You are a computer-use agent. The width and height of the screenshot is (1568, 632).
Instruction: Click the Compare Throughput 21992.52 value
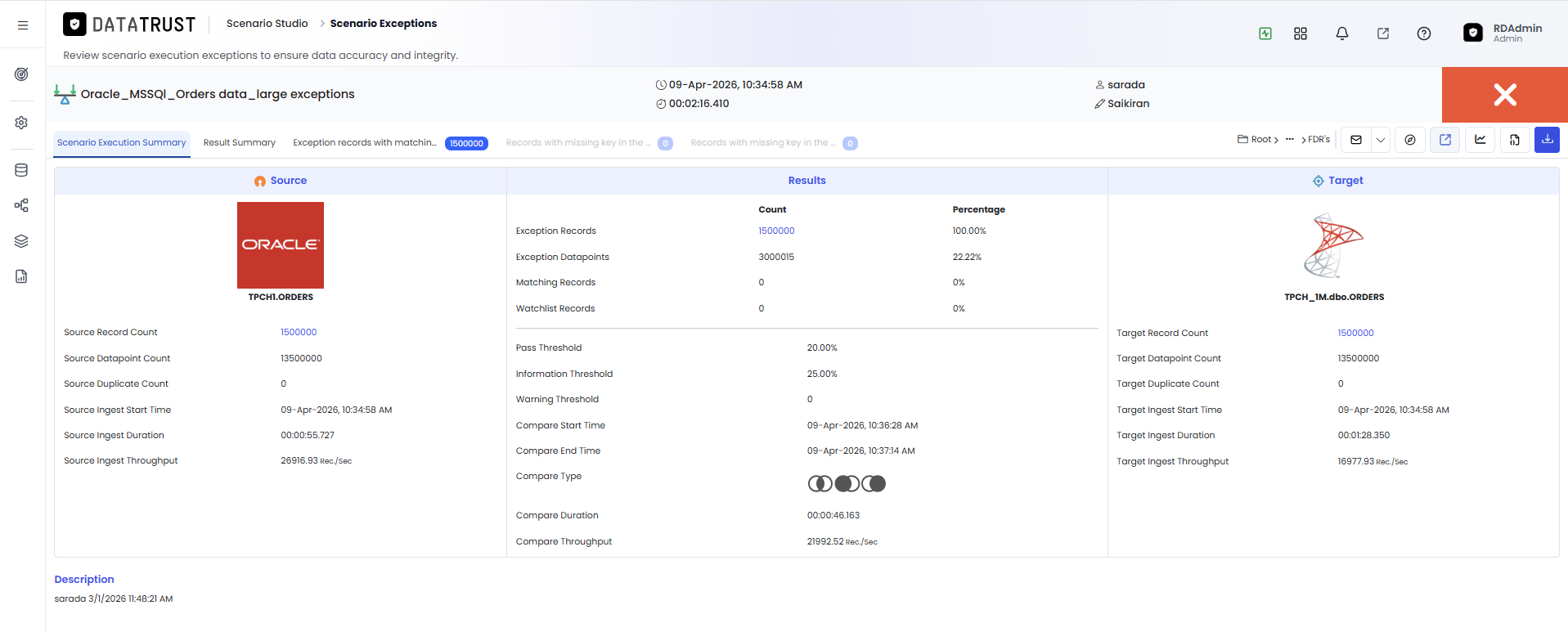(842, 542)
